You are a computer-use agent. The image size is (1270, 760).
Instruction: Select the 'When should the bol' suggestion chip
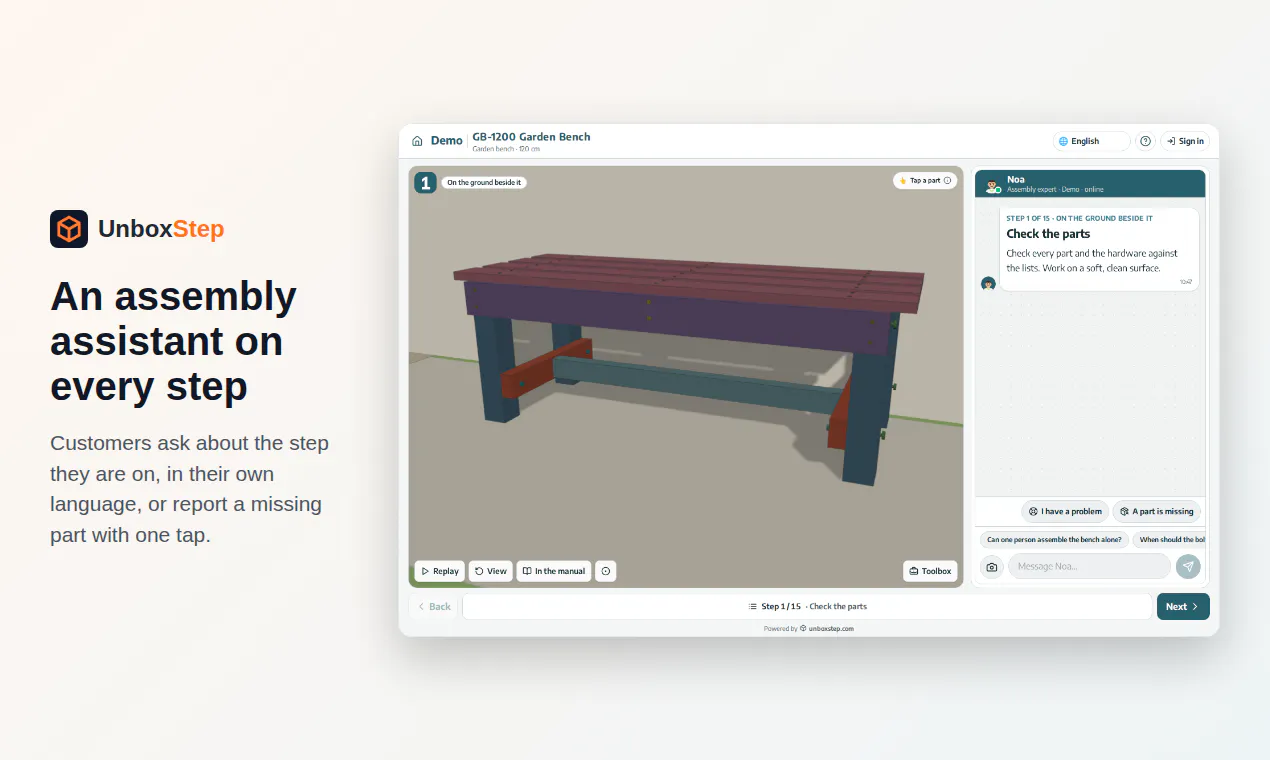(x=1170, y=540)
